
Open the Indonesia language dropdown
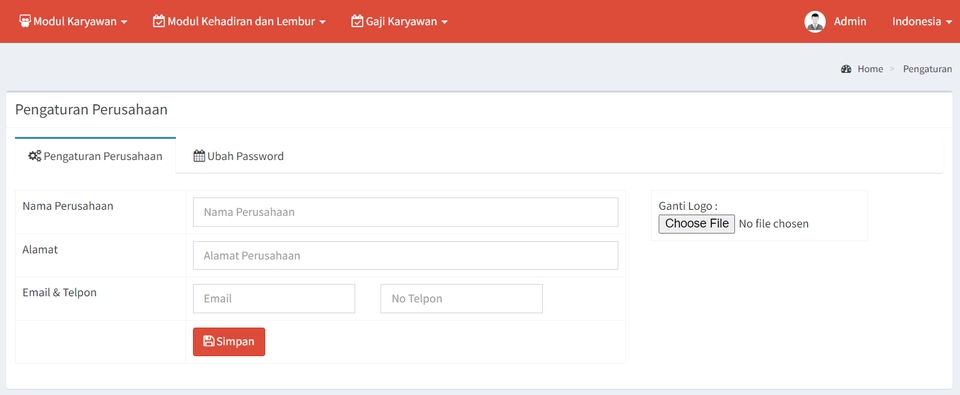[921, 21]
